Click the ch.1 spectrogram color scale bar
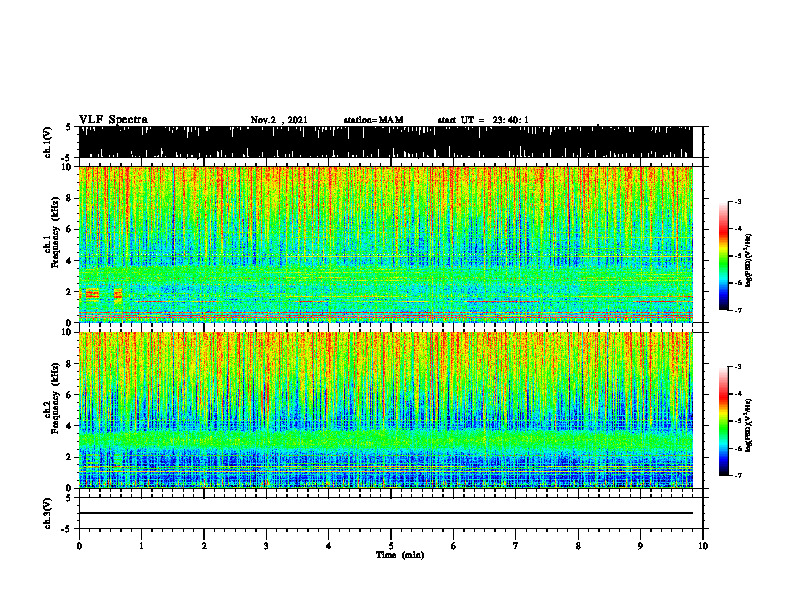Image resolution: width=792 pixels, height=612 pixels. [723, 256]
